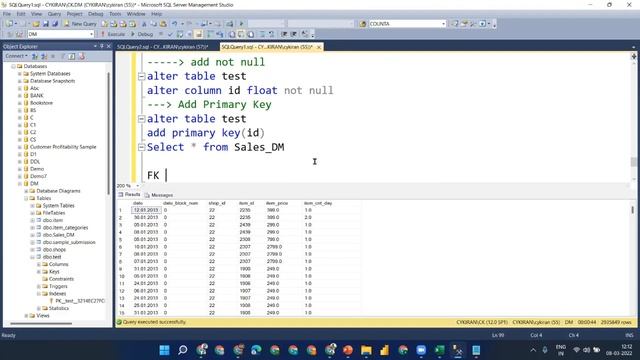Collapse the dbo.test table node
The width and height of the screenshot is (640, 360).
(32, 257)
